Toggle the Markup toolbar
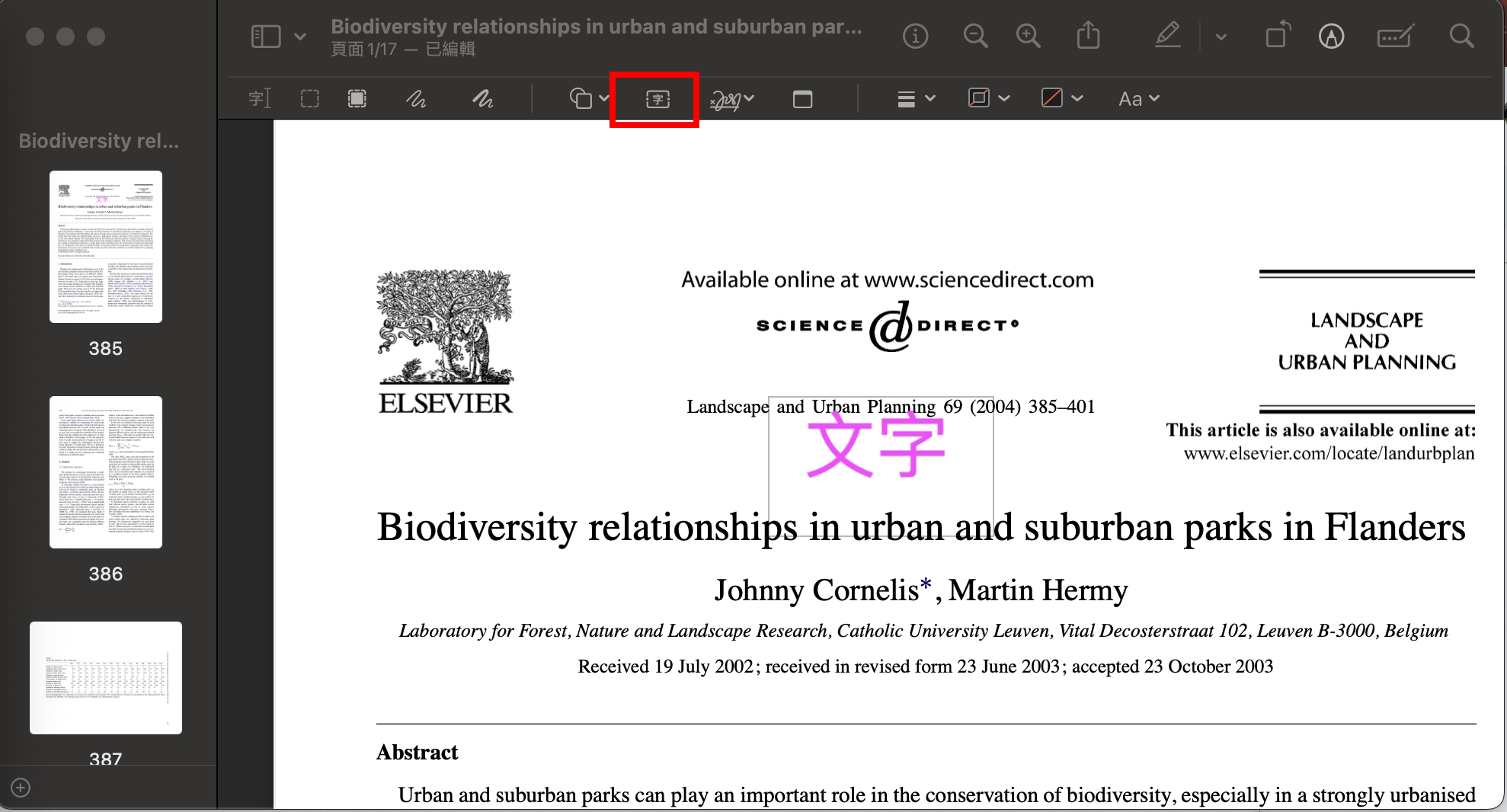Viewport: 1507px width, 812px height. click(x=1331, y=36)
